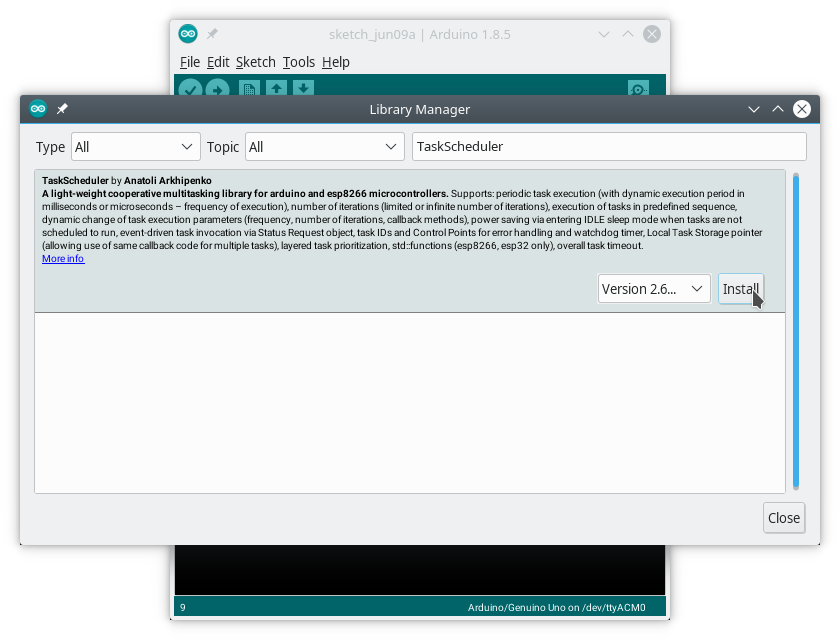Open the Serial Monitor magnifier icon
The width and height of the screenshot is (840, 640).
638,90
